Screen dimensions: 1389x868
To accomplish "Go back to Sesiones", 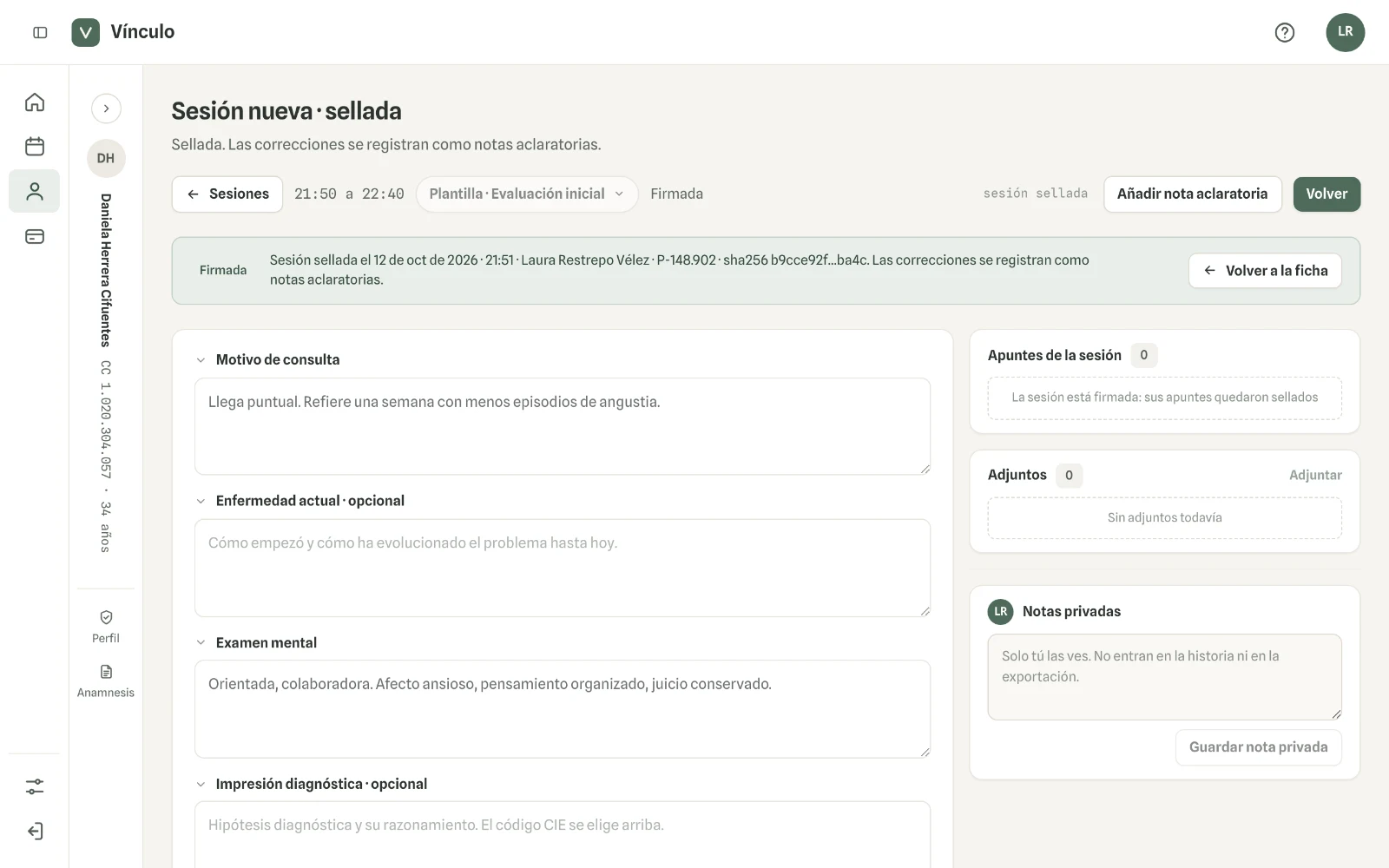I will tap(227, 194).
